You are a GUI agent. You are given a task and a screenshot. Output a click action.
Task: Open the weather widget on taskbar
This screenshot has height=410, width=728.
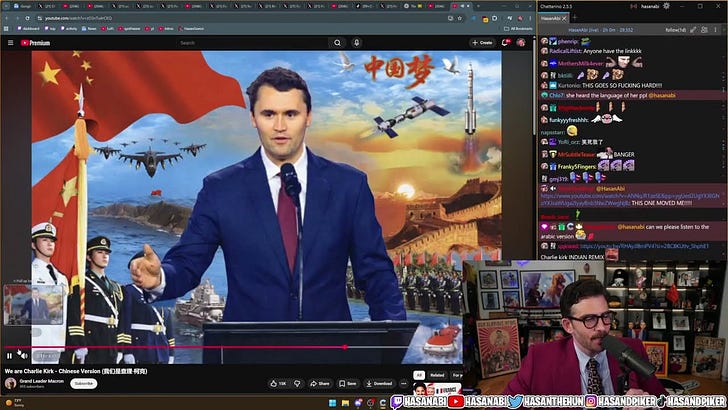(14, 402)
